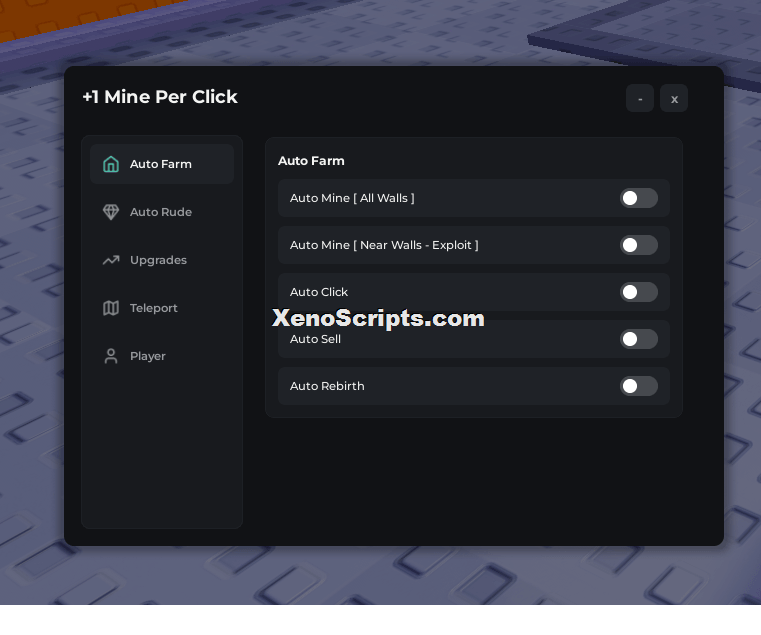Go to the Upgrades tab label
This screenshot has width=761, height=635.
[158, 260]
